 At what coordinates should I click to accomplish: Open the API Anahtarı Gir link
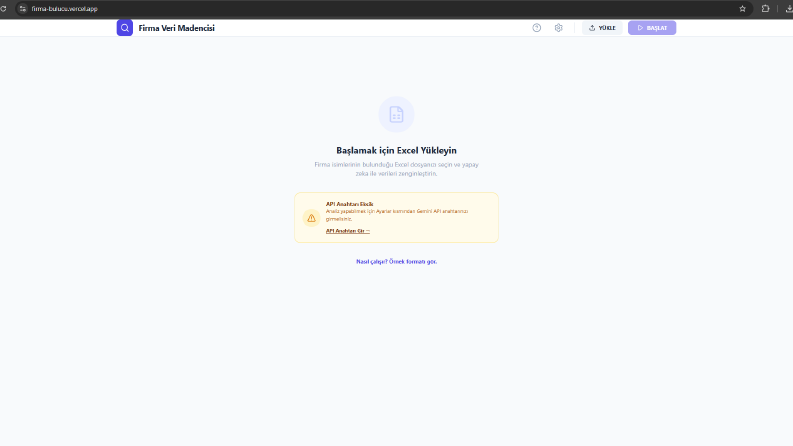[348, 231]
